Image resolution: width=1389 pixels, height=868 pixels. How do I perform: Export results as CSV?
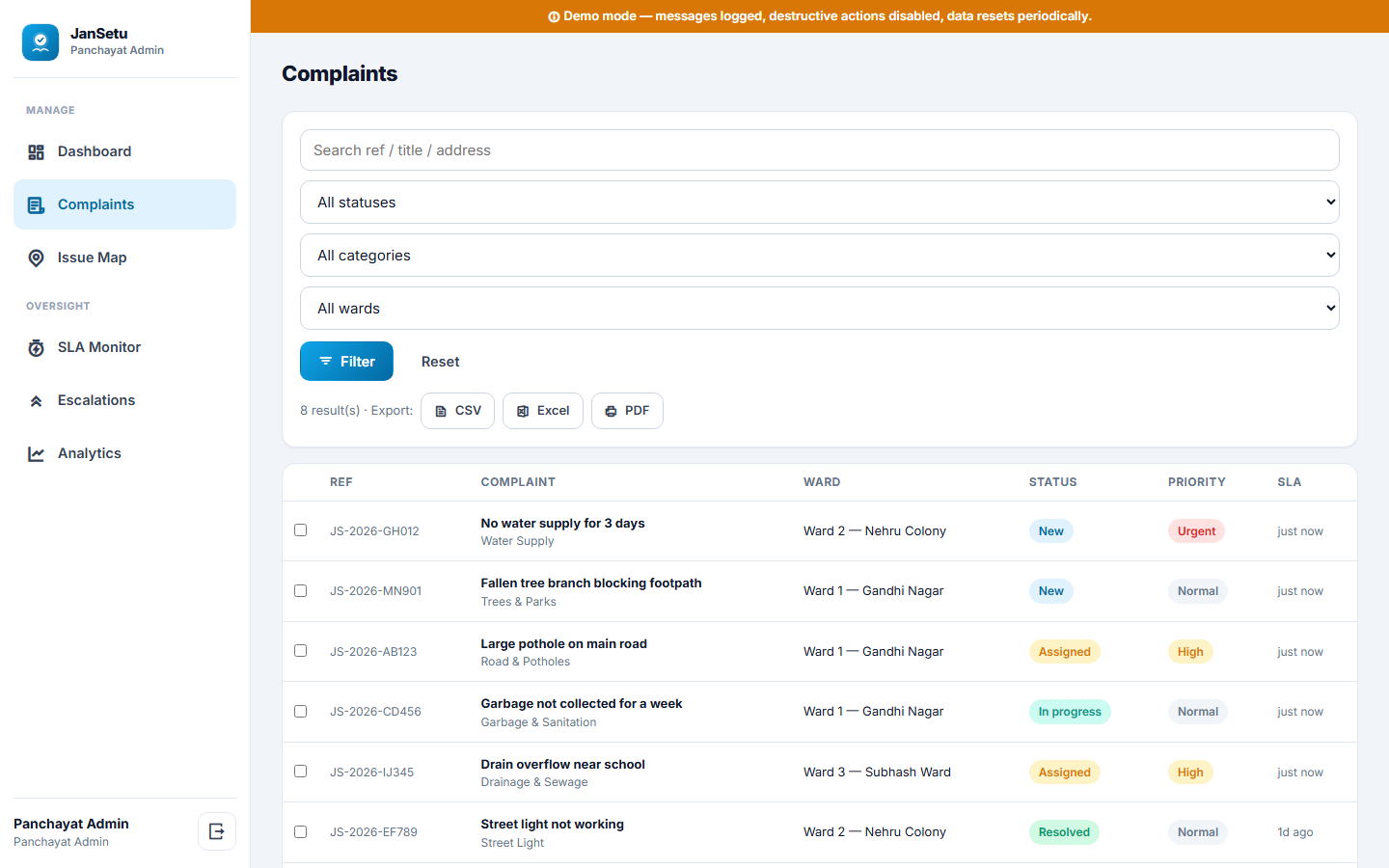pyautogui.click(x=457, y=411)
